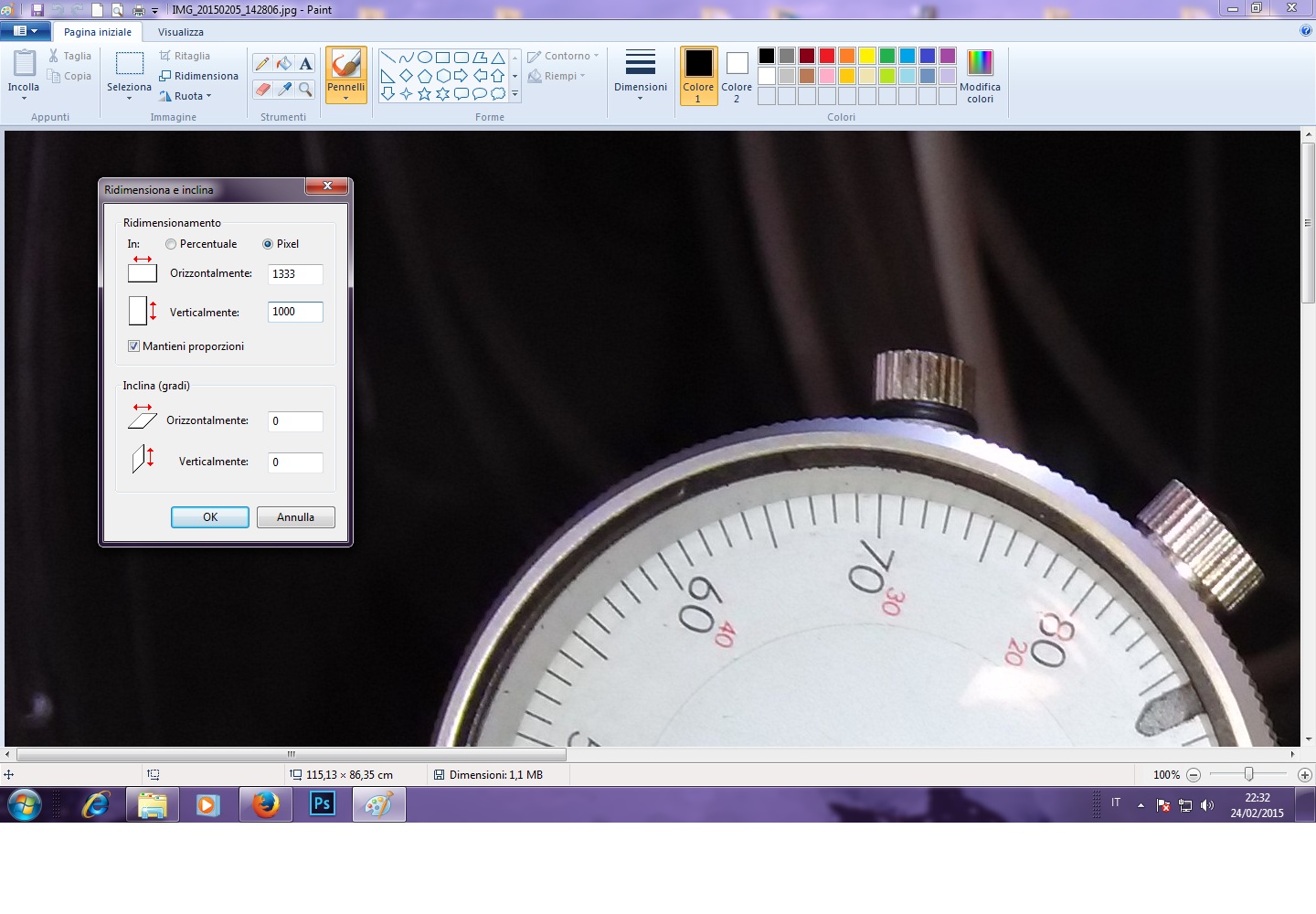Screen dimensions: 1316x914
Task: Pick the diamond shape in Forme
Action: 407,75
